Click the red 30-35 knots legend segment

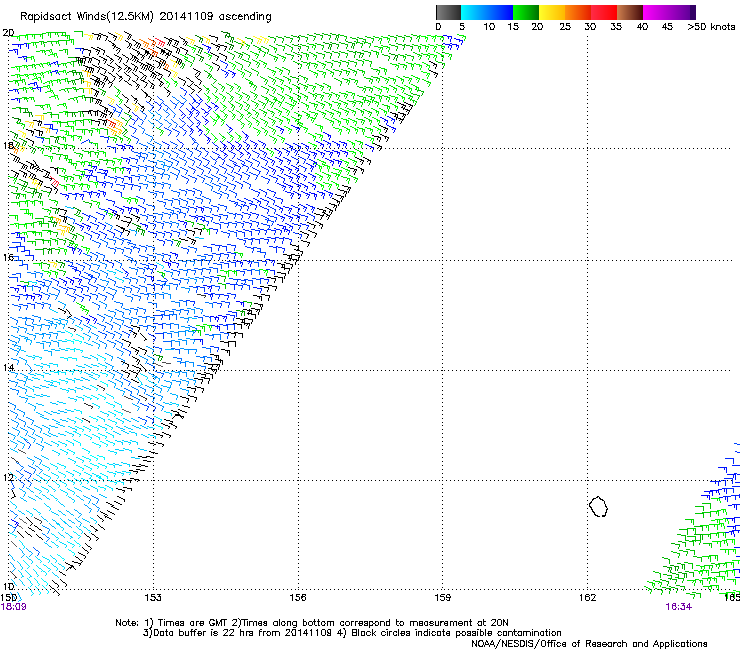(x=604, y=12)
